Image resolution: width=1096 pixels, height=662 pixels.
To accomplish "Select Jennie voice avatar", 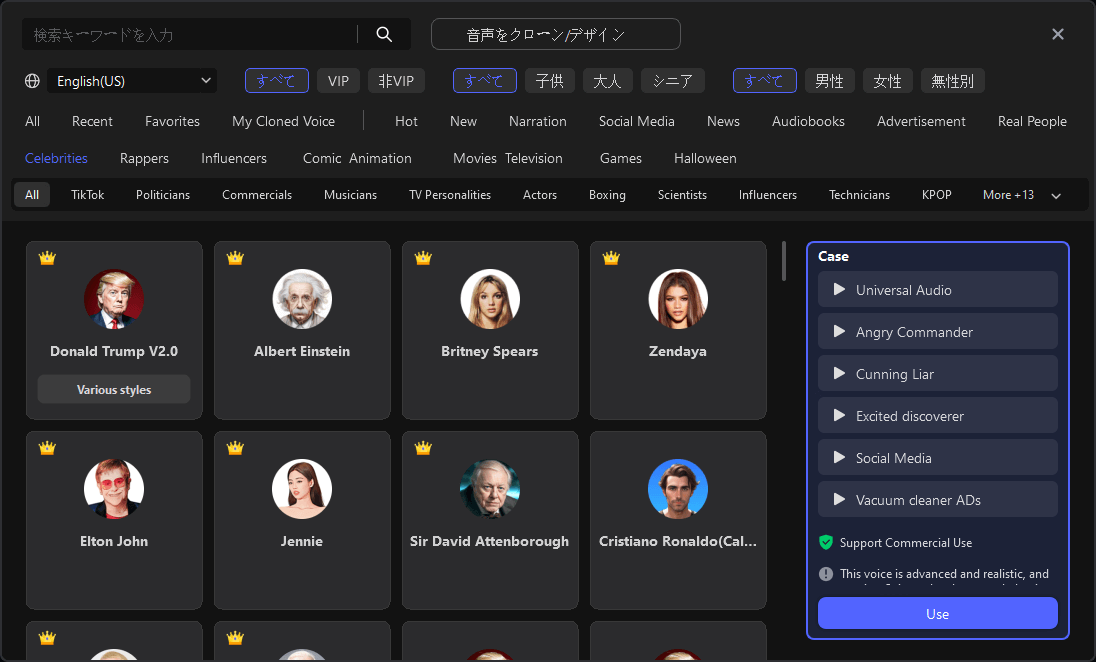I will pyautogui.click(x=302, y=489).
